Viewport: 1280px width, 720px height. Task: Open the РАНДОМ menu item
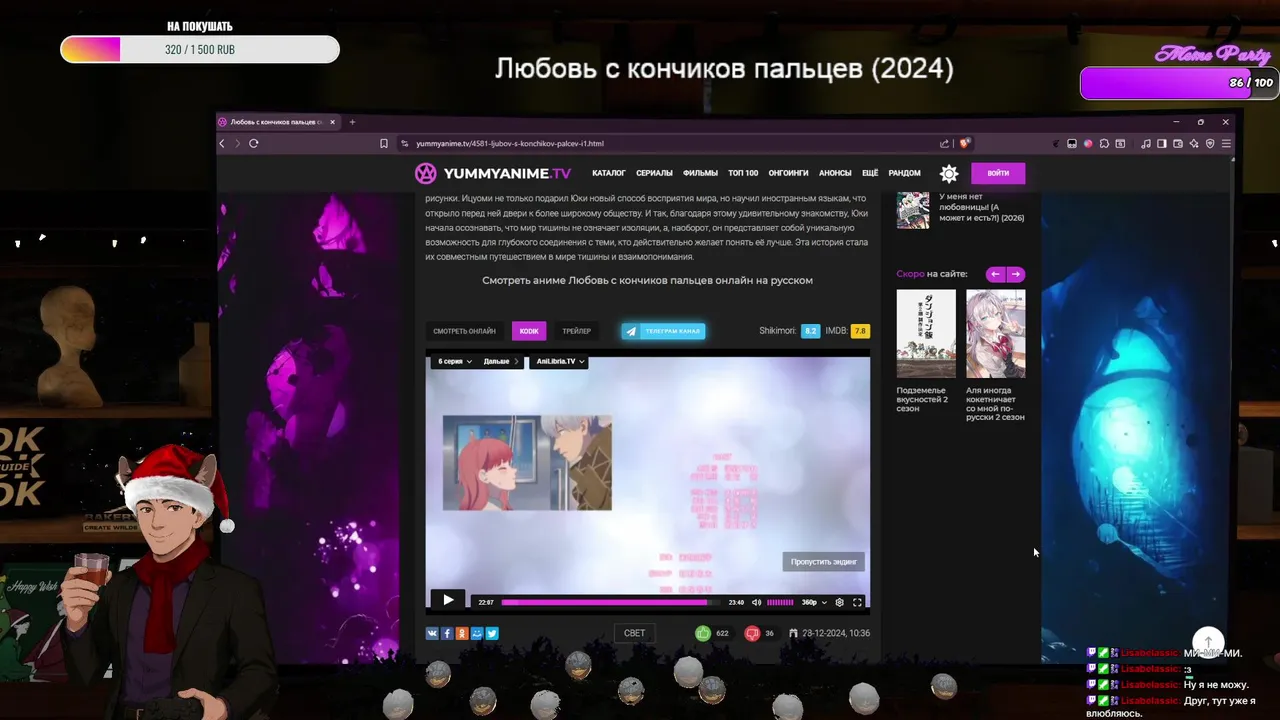tap(904, 173)
